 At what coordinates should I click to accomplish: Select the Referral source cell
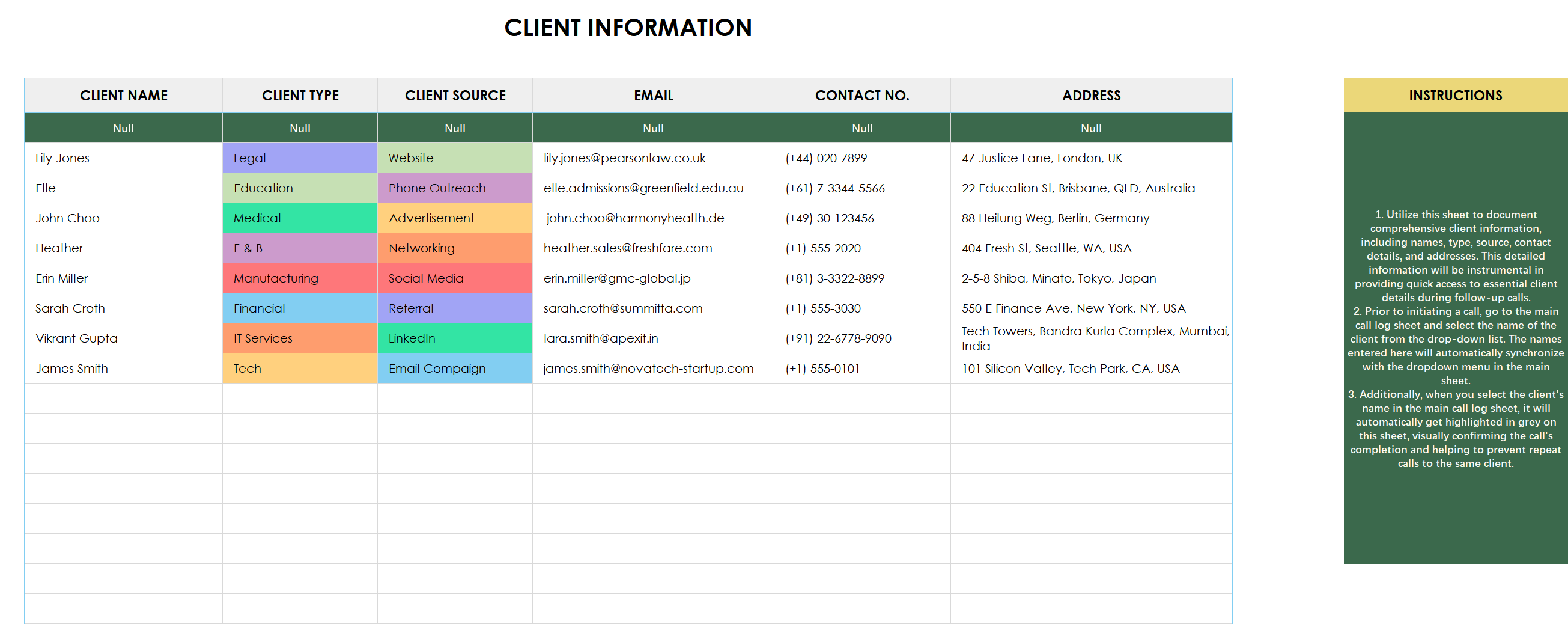pos(455,308)
